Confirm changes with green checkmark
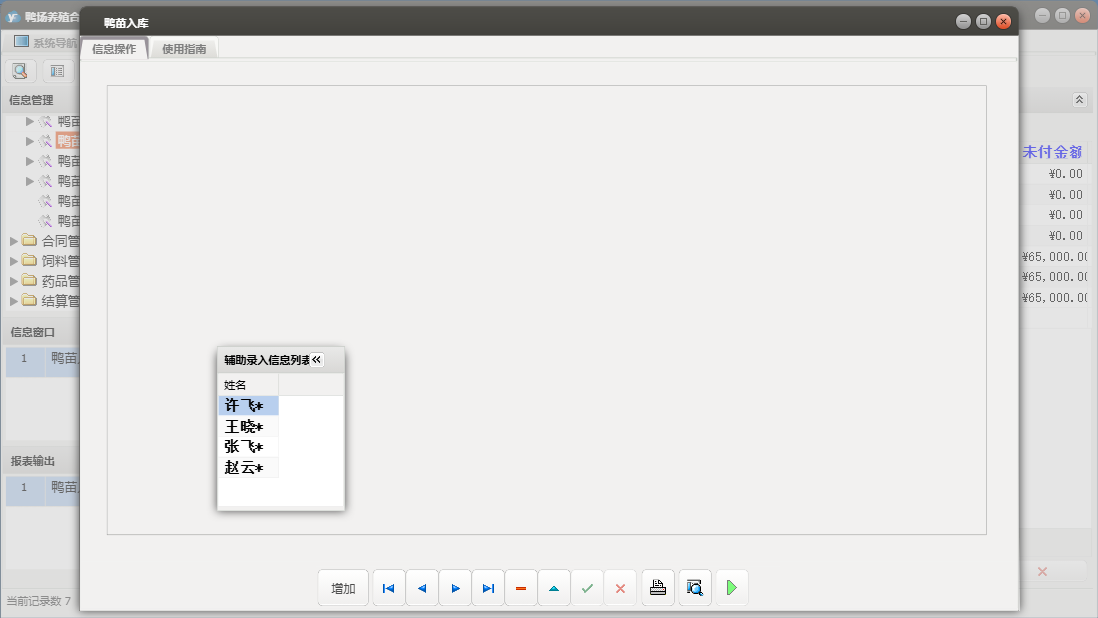The width and height of the screenshot is (1098, 618). [587, 588]
